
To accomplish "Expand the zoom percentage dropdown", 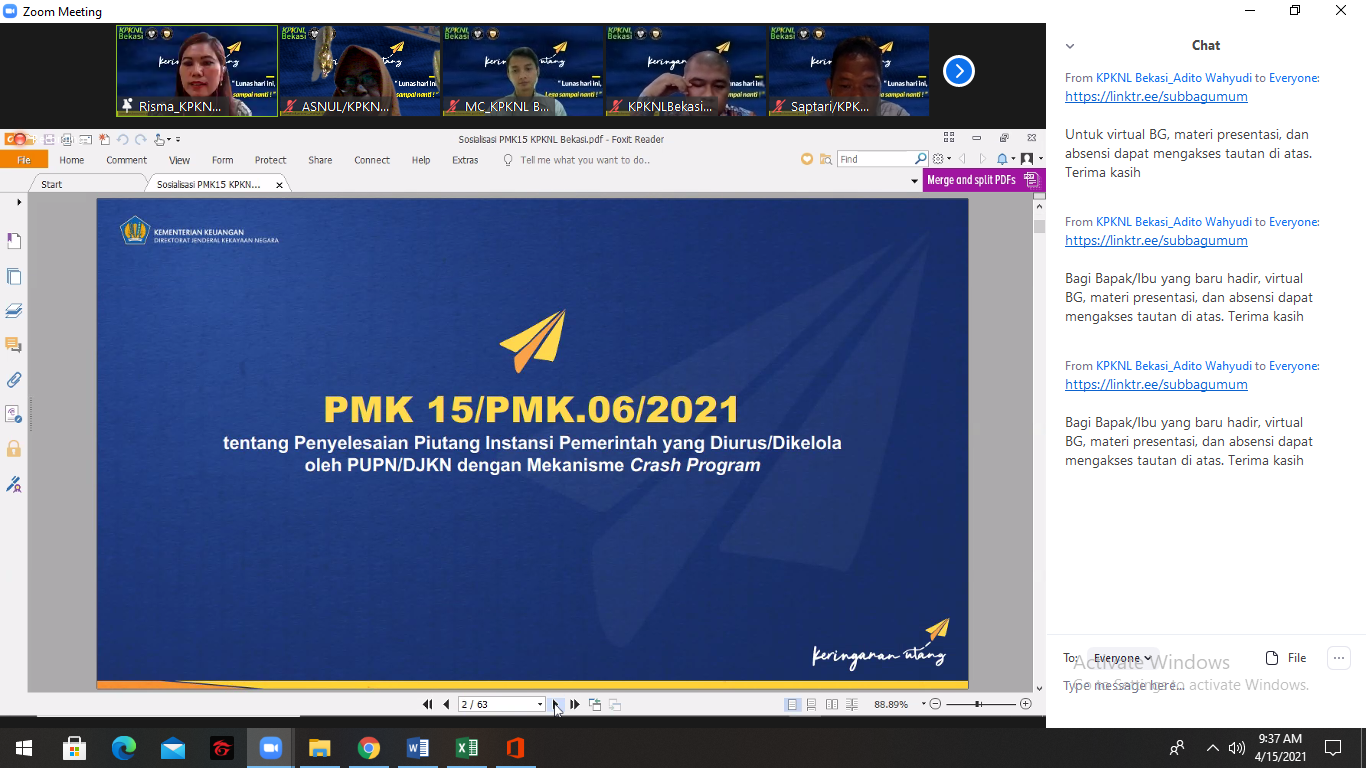I will click(x=923, y=705).
